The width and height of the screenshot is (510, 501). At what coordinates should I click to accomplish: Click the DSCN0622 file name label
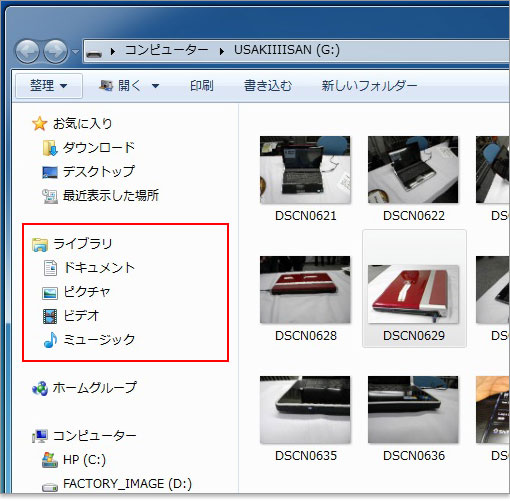point(414,216)
